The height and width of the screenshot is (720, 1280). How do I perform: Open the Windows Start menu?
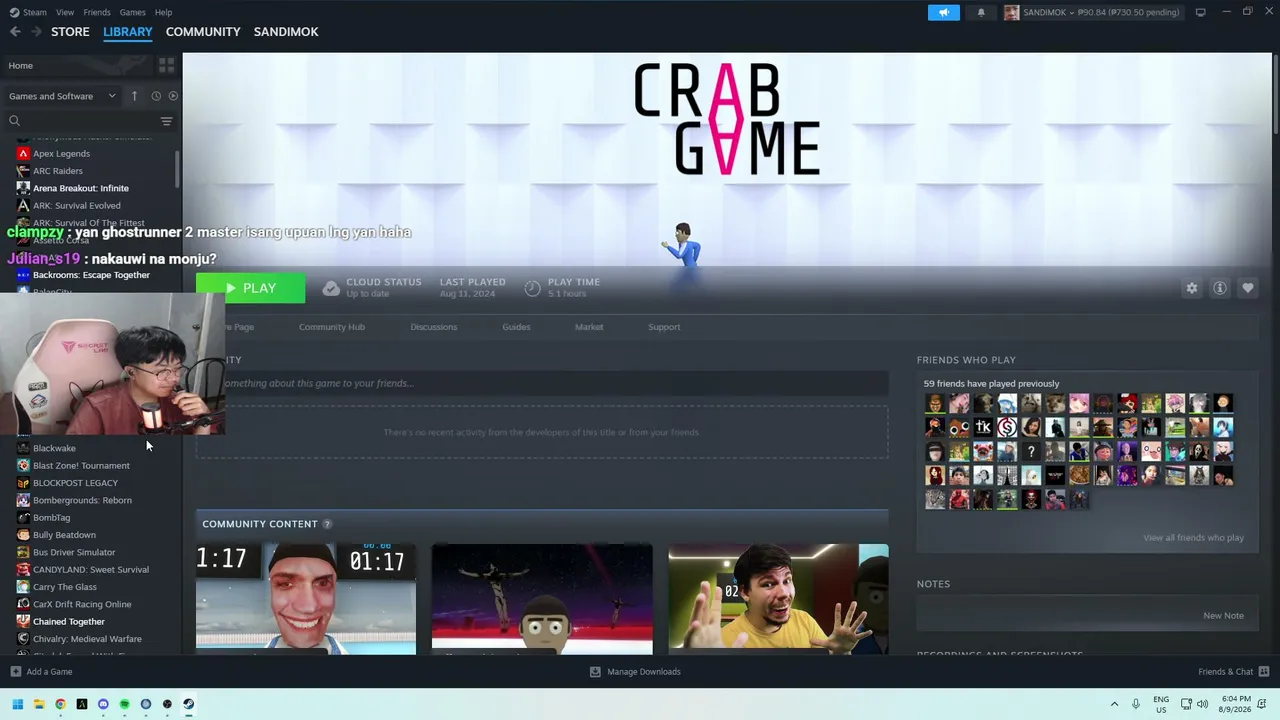point(17,704)
